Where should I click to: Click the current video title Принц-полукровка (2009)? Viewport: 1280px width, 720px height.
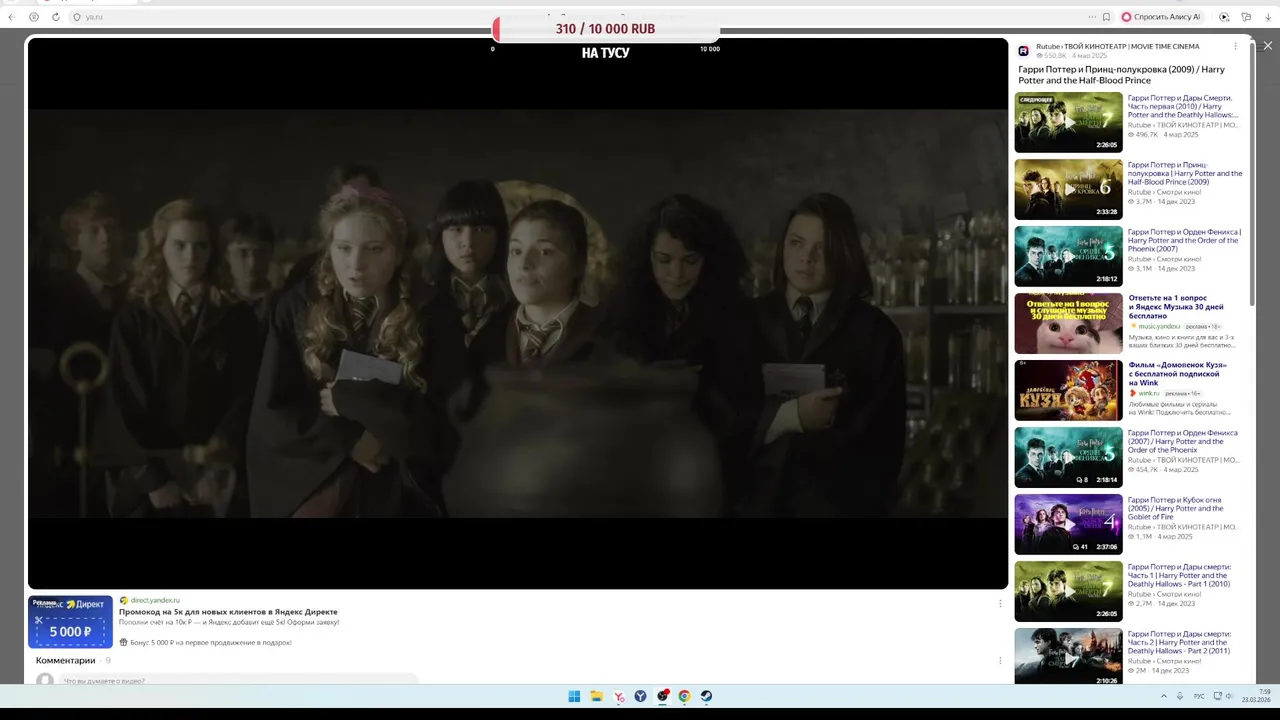pos(1121,75)
